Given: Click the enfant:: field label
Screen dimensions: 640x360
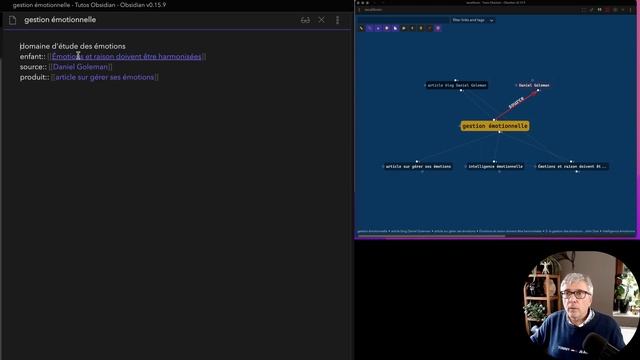Looking at the screenshot, I should [33, 57].
